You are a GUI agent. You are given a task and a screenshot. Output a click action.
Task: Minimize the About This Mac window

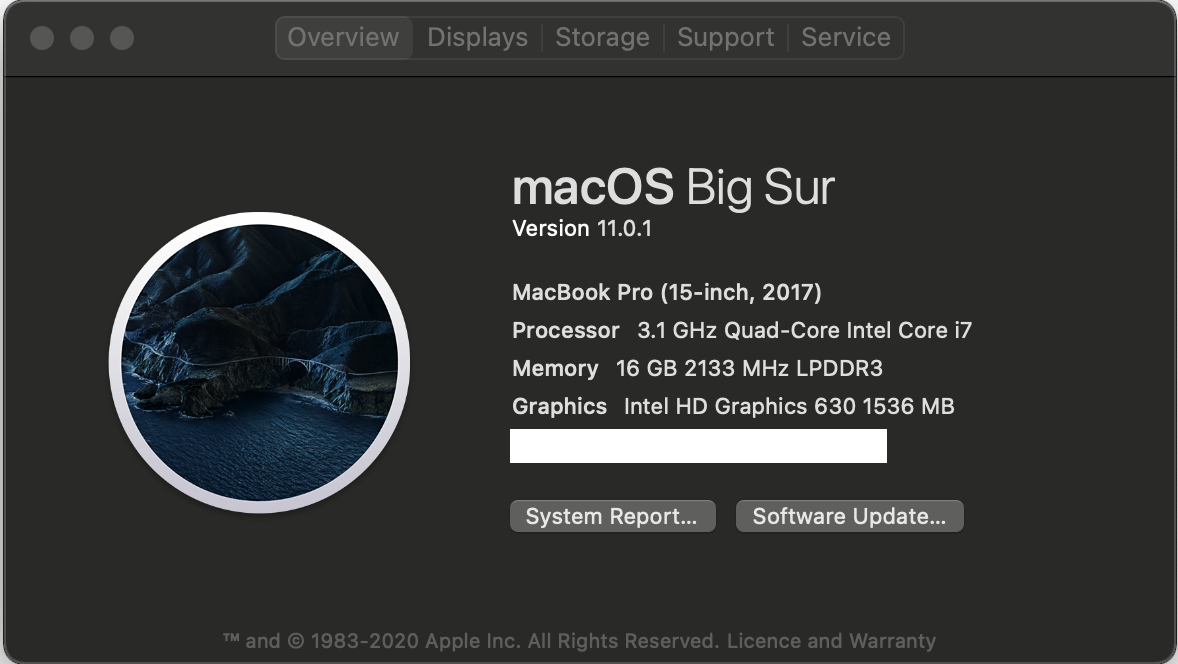click(x=82, y=38)
